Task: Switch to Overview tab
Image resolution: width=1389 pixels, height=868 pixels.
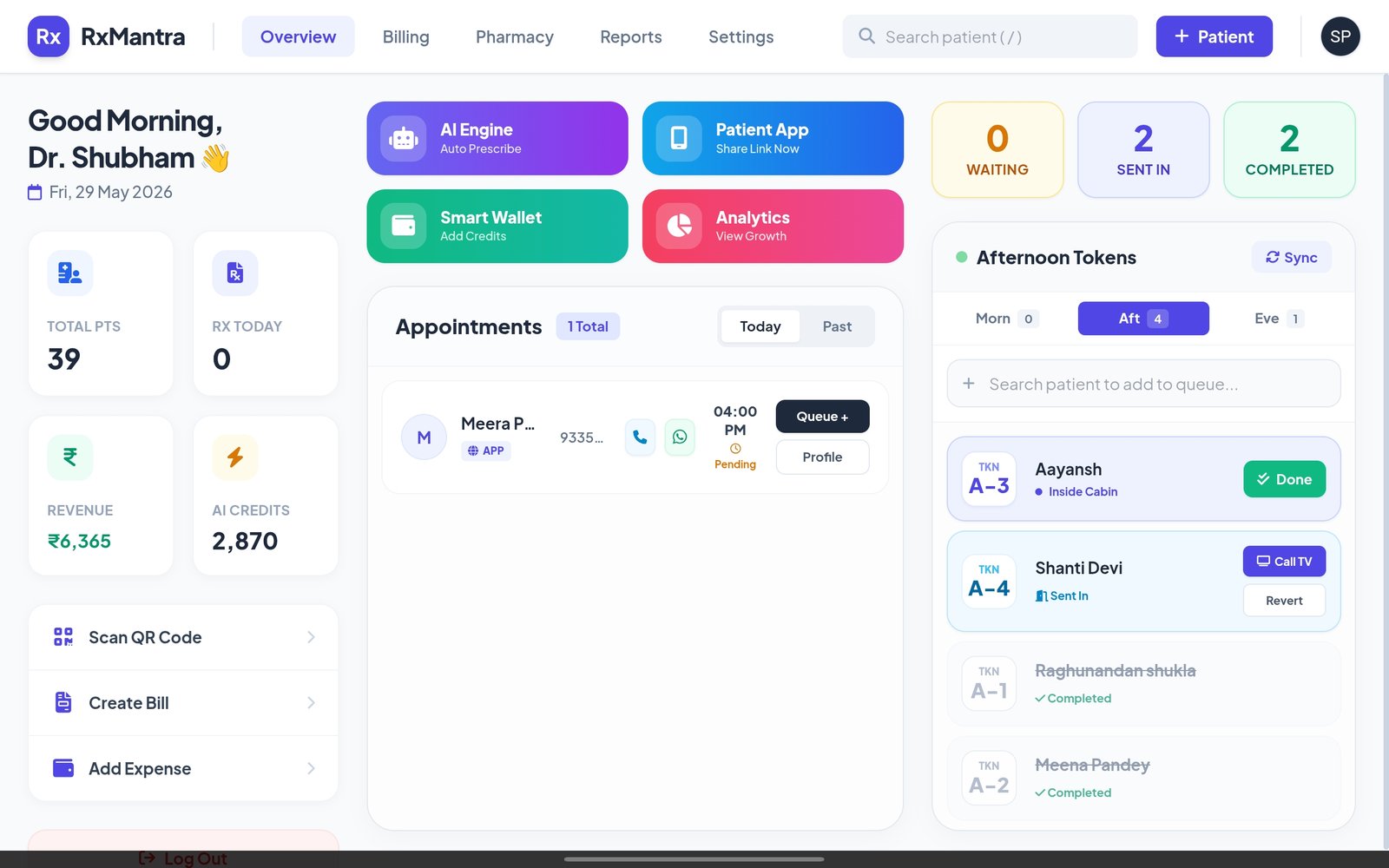Action: tap(298, 36)
